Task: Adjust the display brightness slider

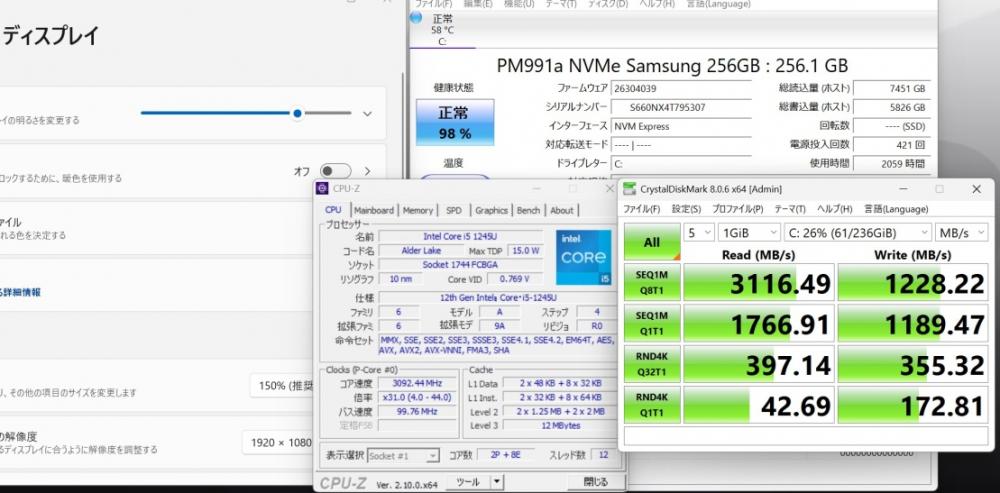Action: (x=246, y=113)
